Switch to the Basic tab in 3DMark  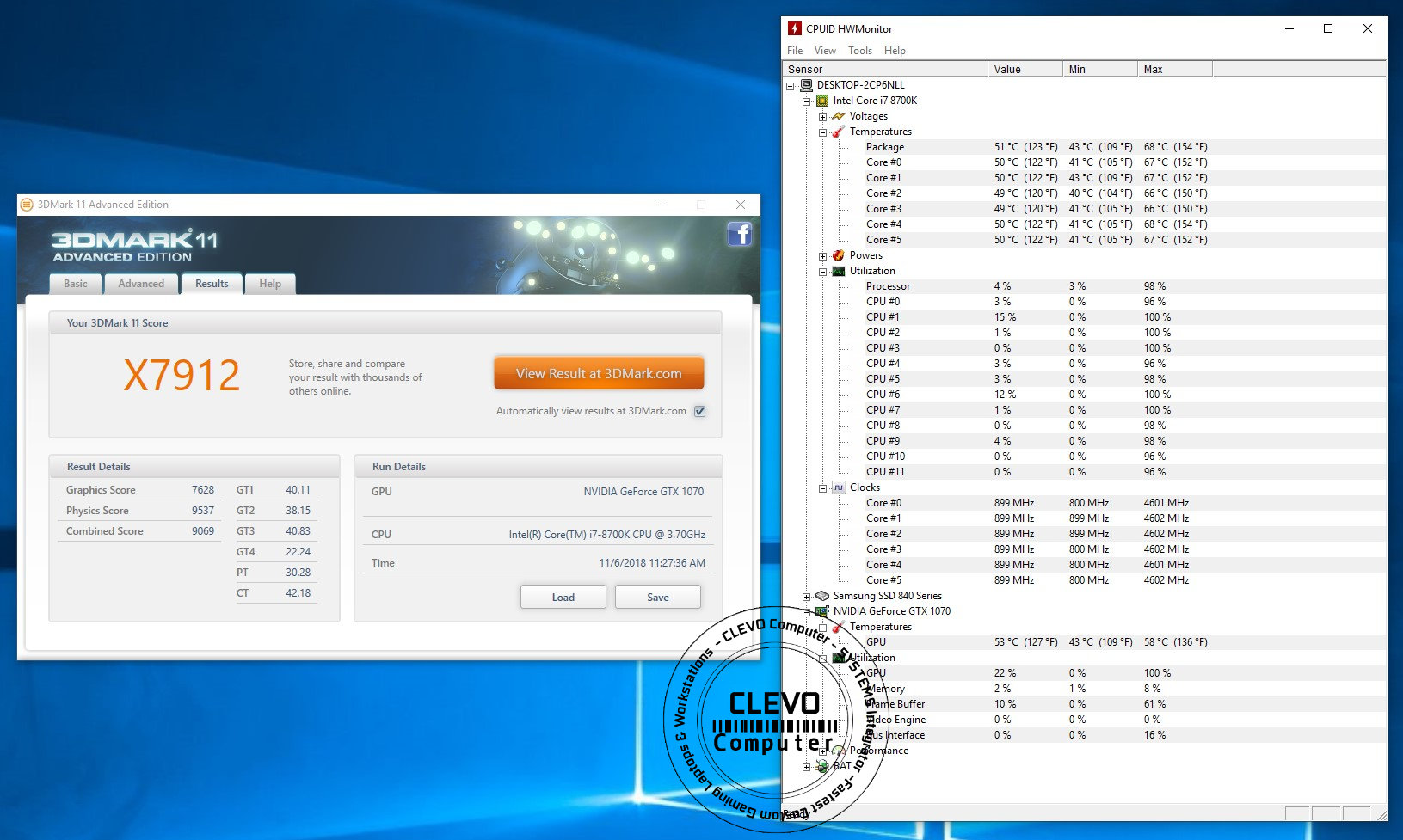tap(76, 284)
